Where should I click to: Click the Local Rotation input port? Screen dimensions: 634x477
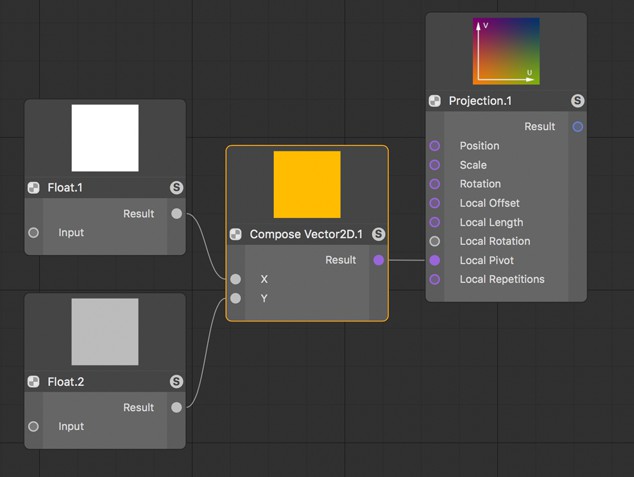[x=435, y=241]
